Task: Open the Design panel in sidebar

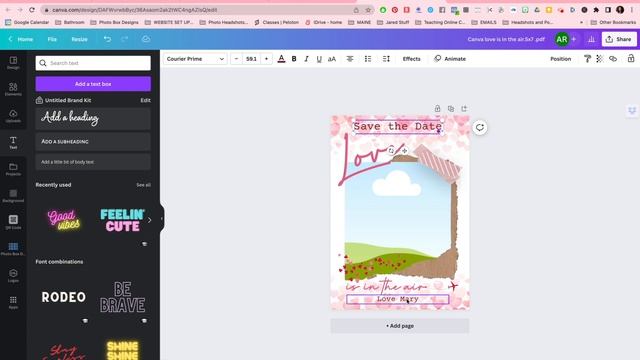Action: point(13,63)
